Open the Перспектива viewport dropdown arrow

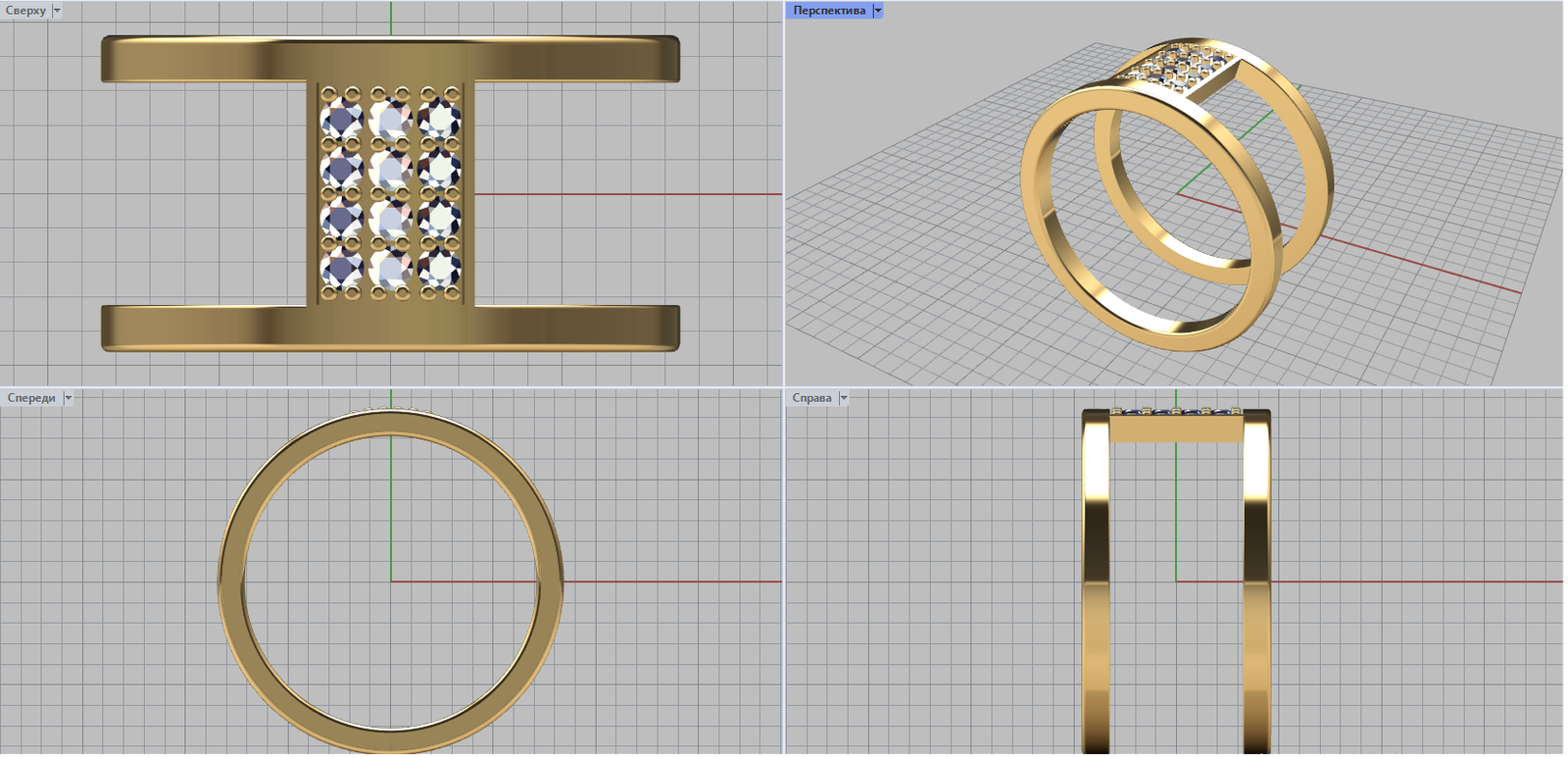[877, 11]
